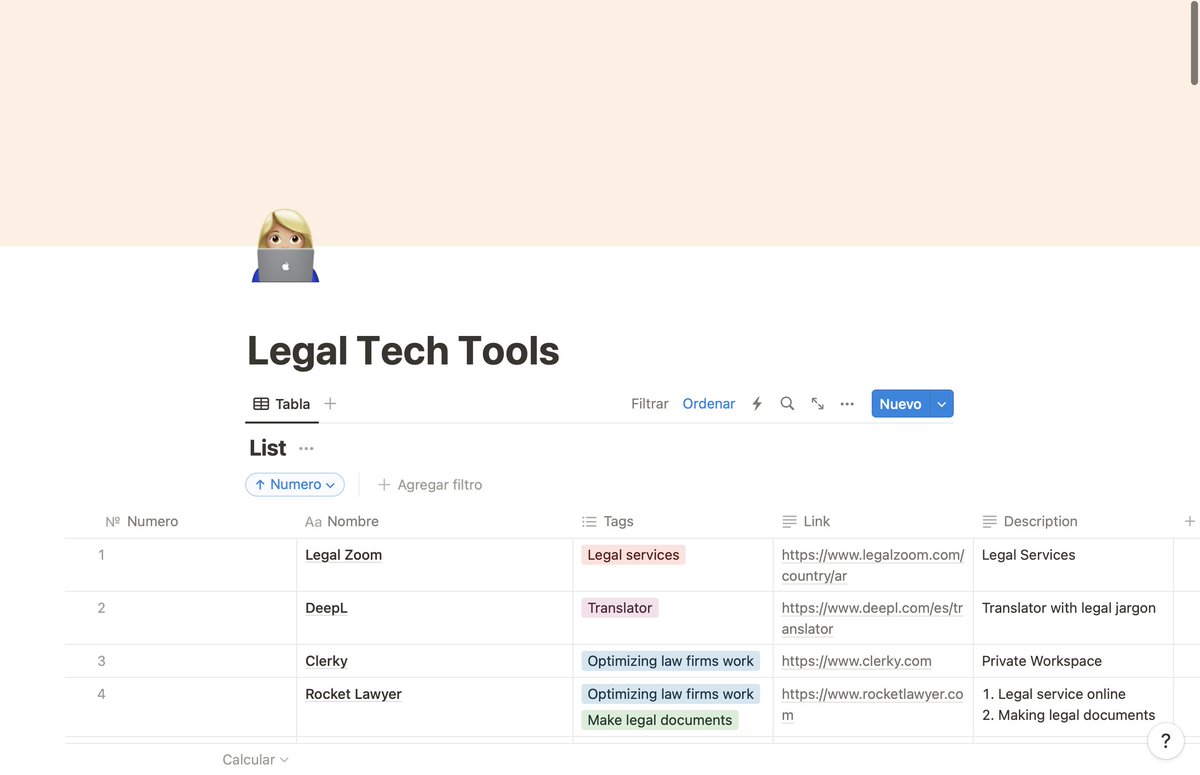
Task: Open the help question mark icon
Action: click(x=1165, y=741)
